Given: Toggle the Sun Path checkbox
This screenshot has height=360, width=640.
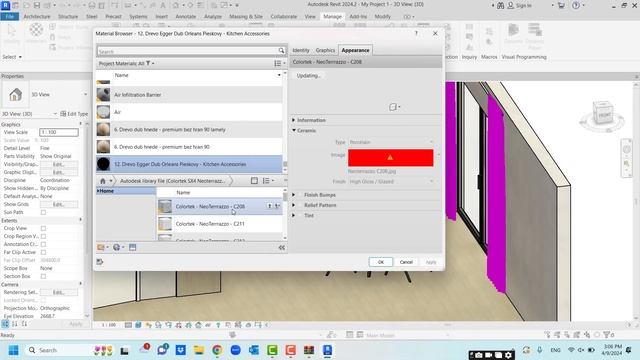Looking at the screenshot, I should [43, 212].
